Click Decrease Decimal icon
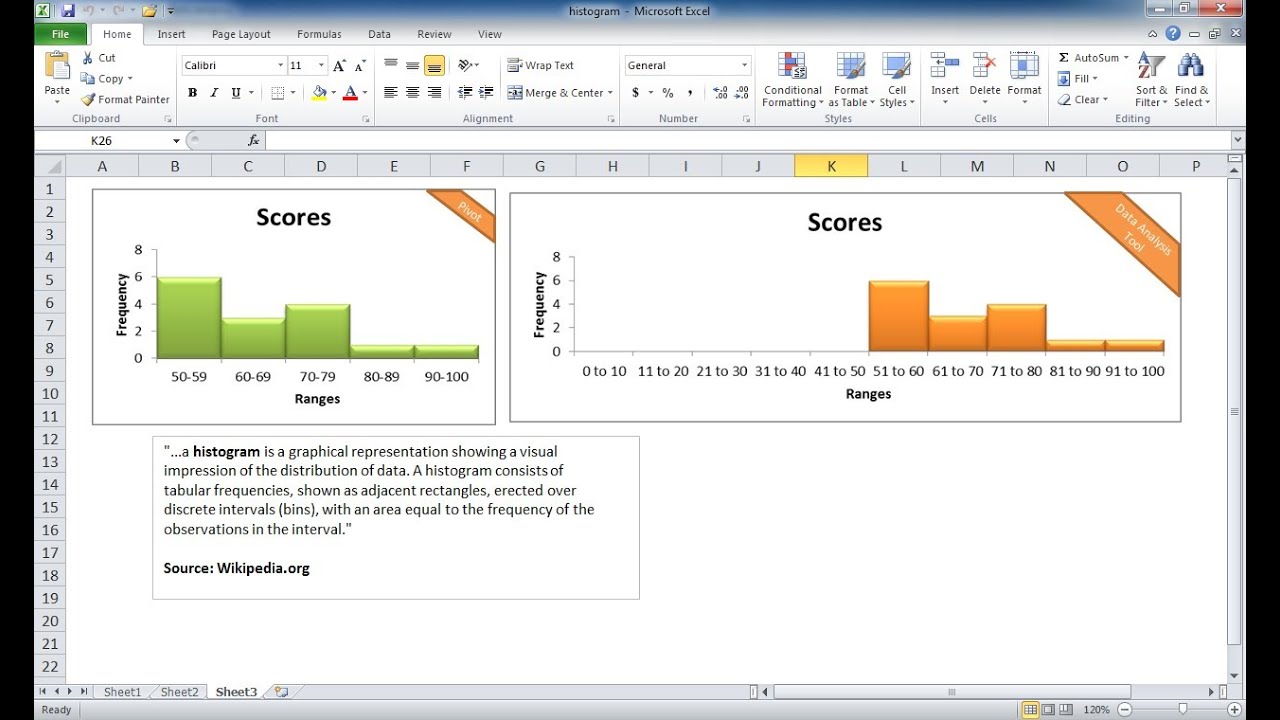This screenshot has width=1280, height=720. click(742, 93)
